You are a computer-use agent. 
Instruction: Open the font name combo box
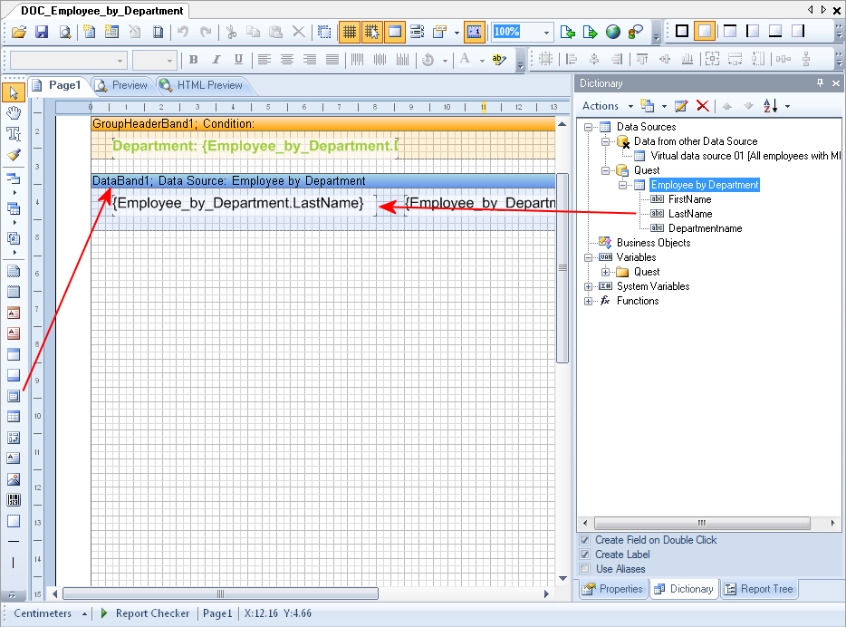click(69, 60)
